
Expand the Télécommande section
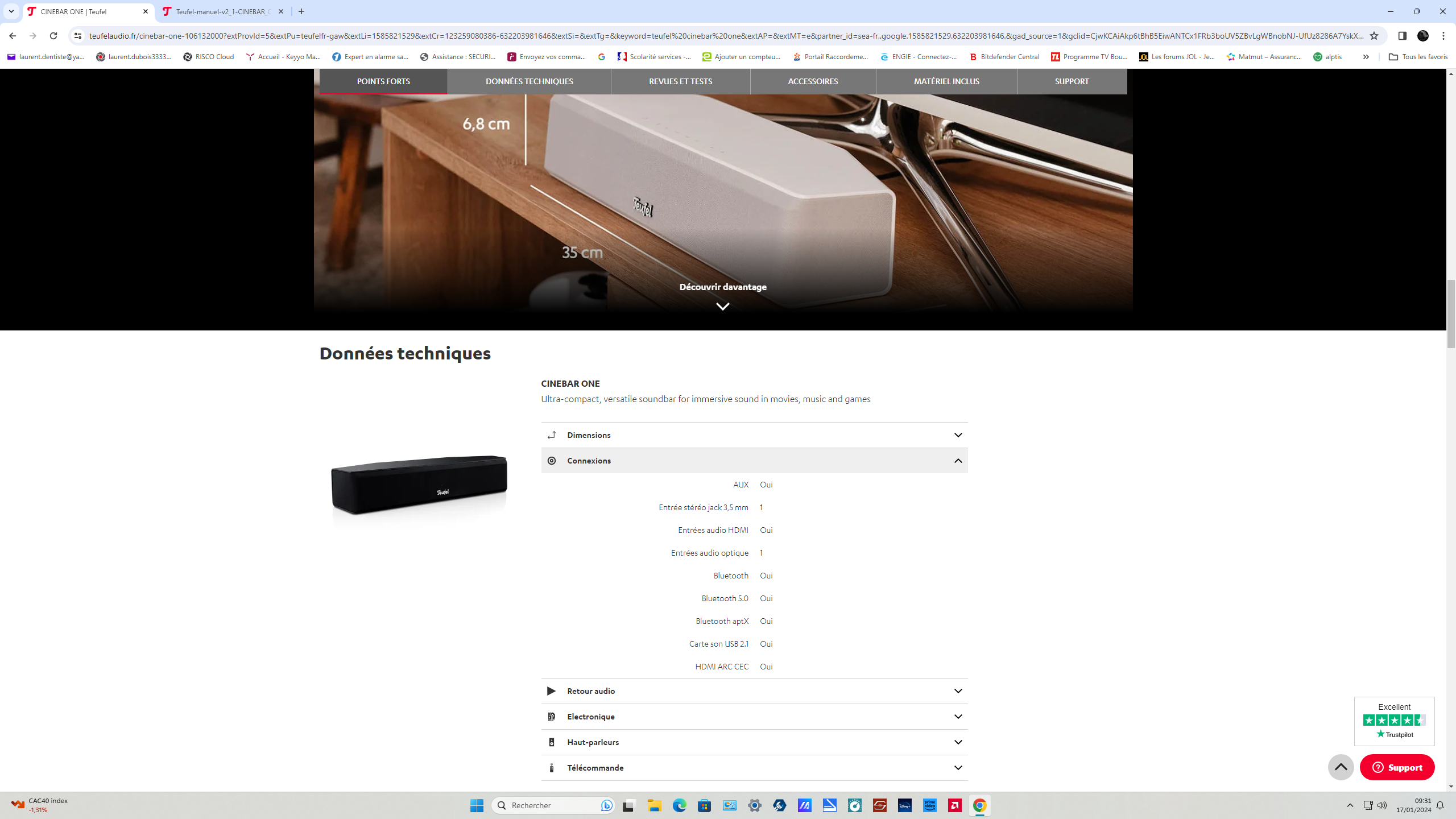coord(754,768)
